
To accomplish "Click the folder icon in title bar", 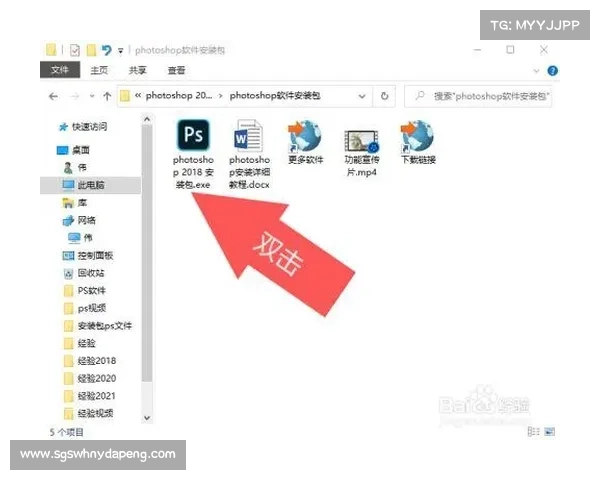I will pos(51,50).
